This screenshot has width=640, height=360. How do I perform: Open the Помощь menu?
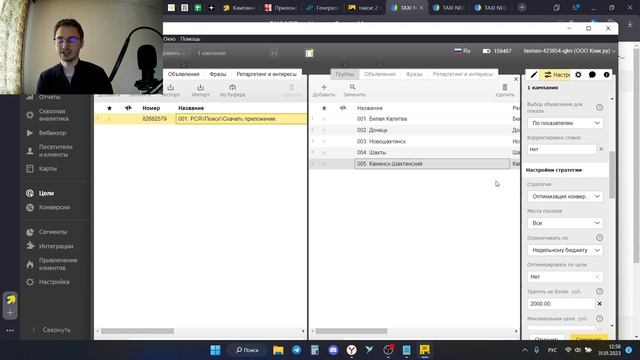pos(190,39)
